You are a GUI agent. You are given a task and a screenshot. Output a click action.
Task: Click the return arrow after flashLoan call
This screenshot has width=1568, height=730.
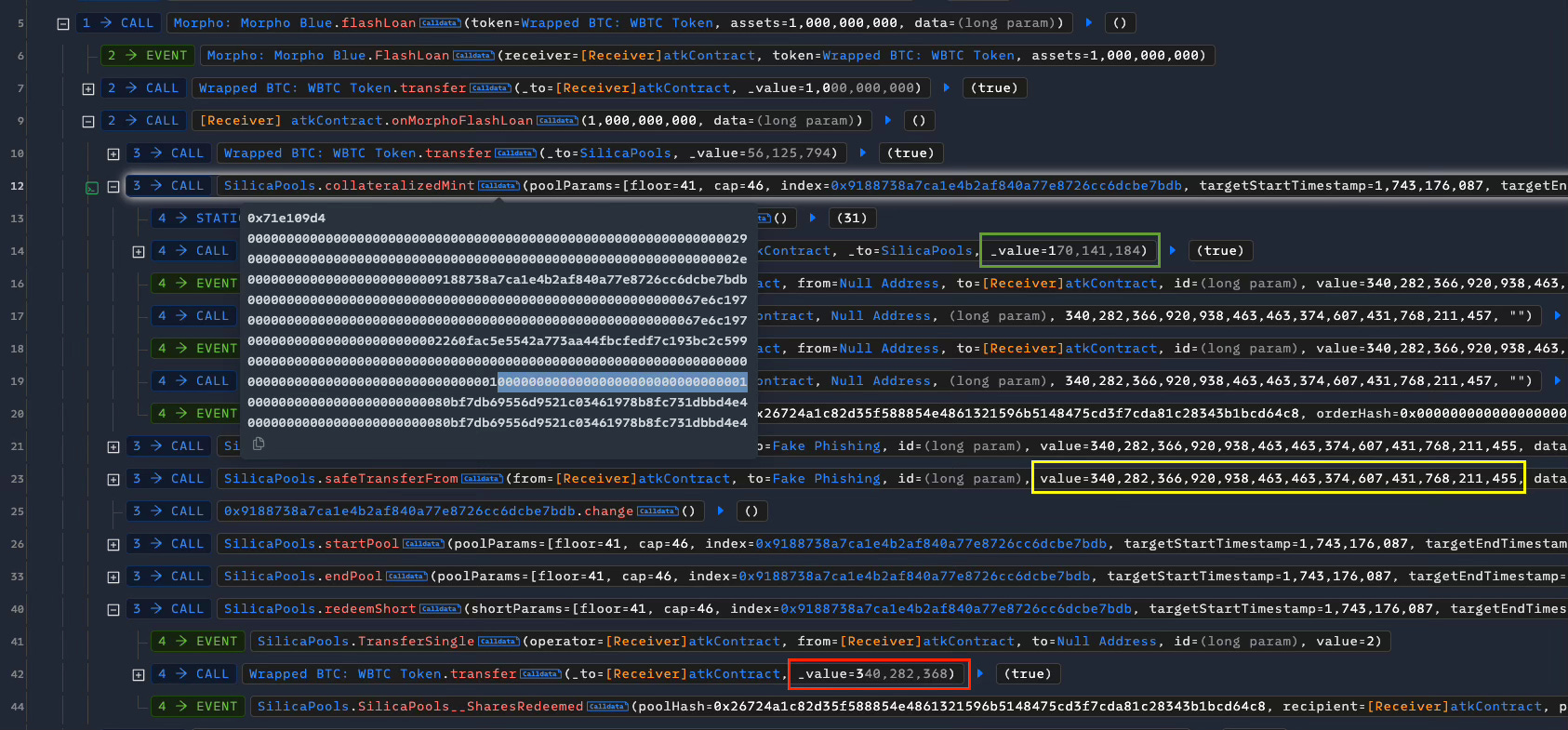pyautogui.click(x=1089, y=22)
